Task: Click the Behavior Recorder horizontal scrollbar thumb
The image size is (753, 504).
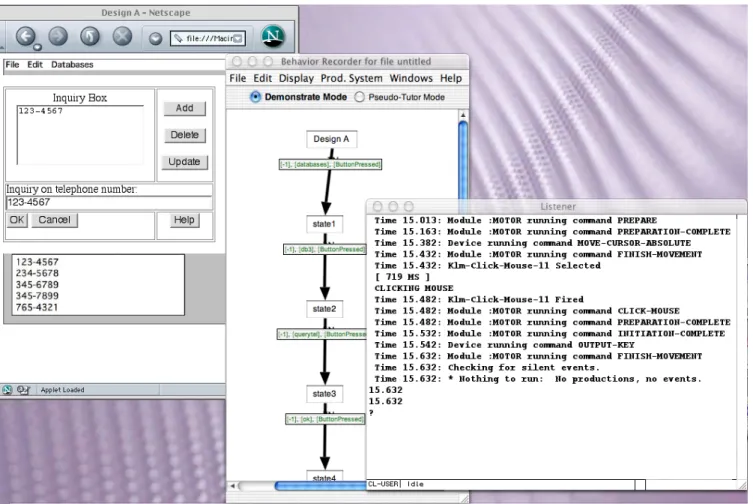Action: (320, 486)
